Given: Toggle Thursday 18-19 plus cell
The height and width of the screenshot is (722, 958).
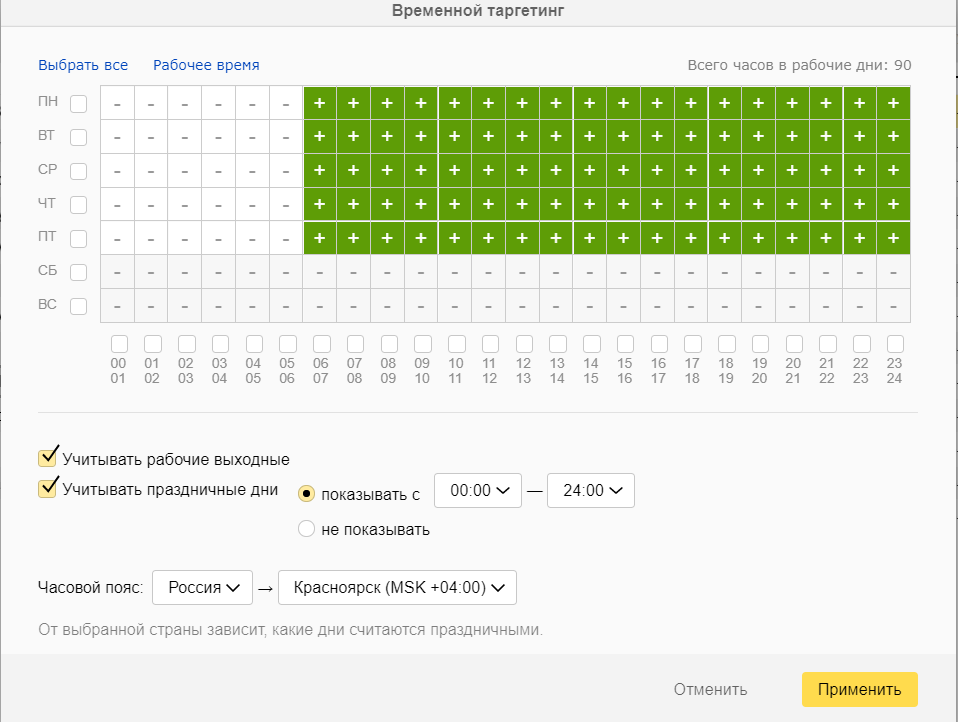Looking at the screenshot, I should pos(725,204).
